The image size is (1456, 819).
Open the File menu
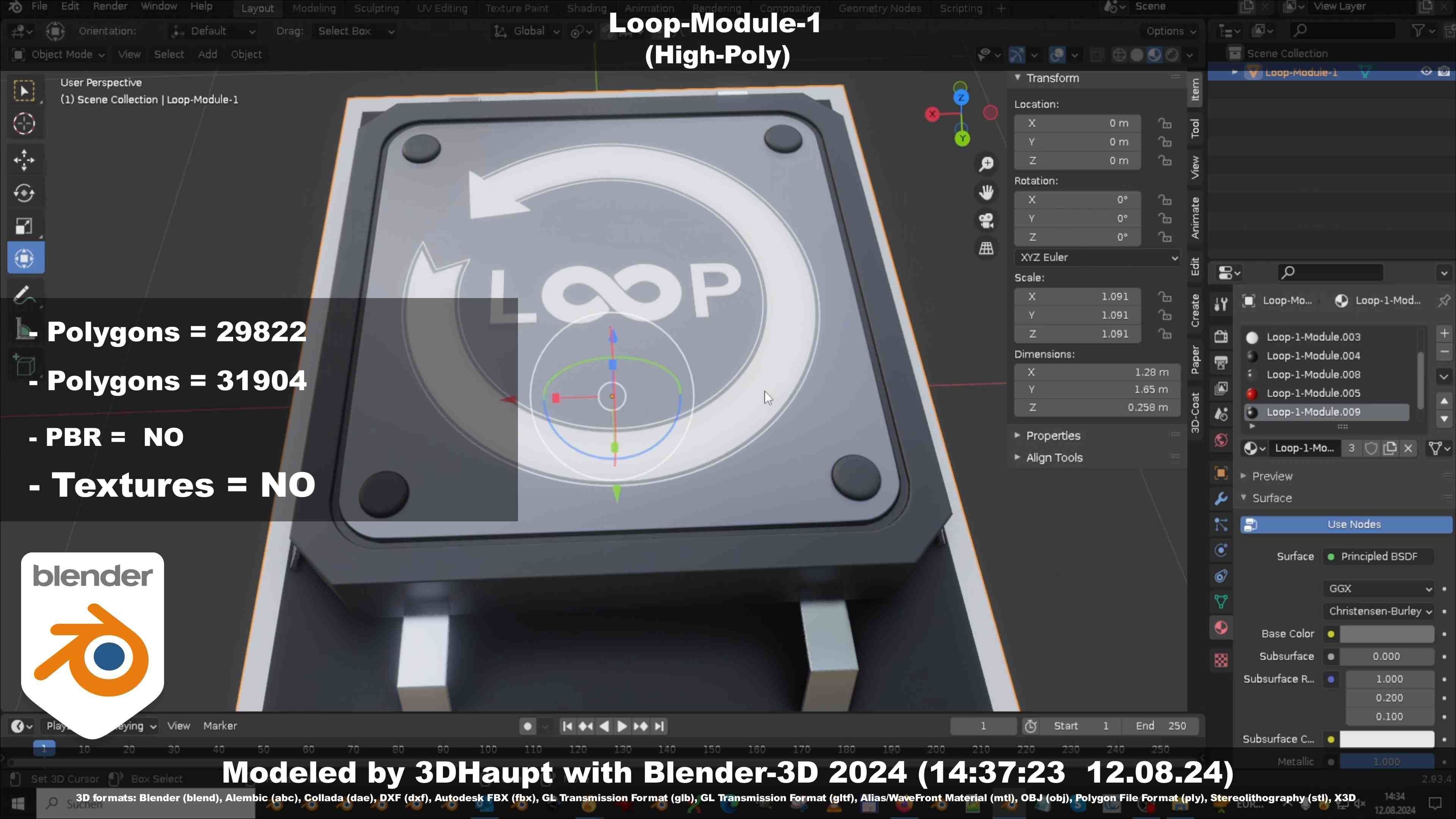(39, 6)
